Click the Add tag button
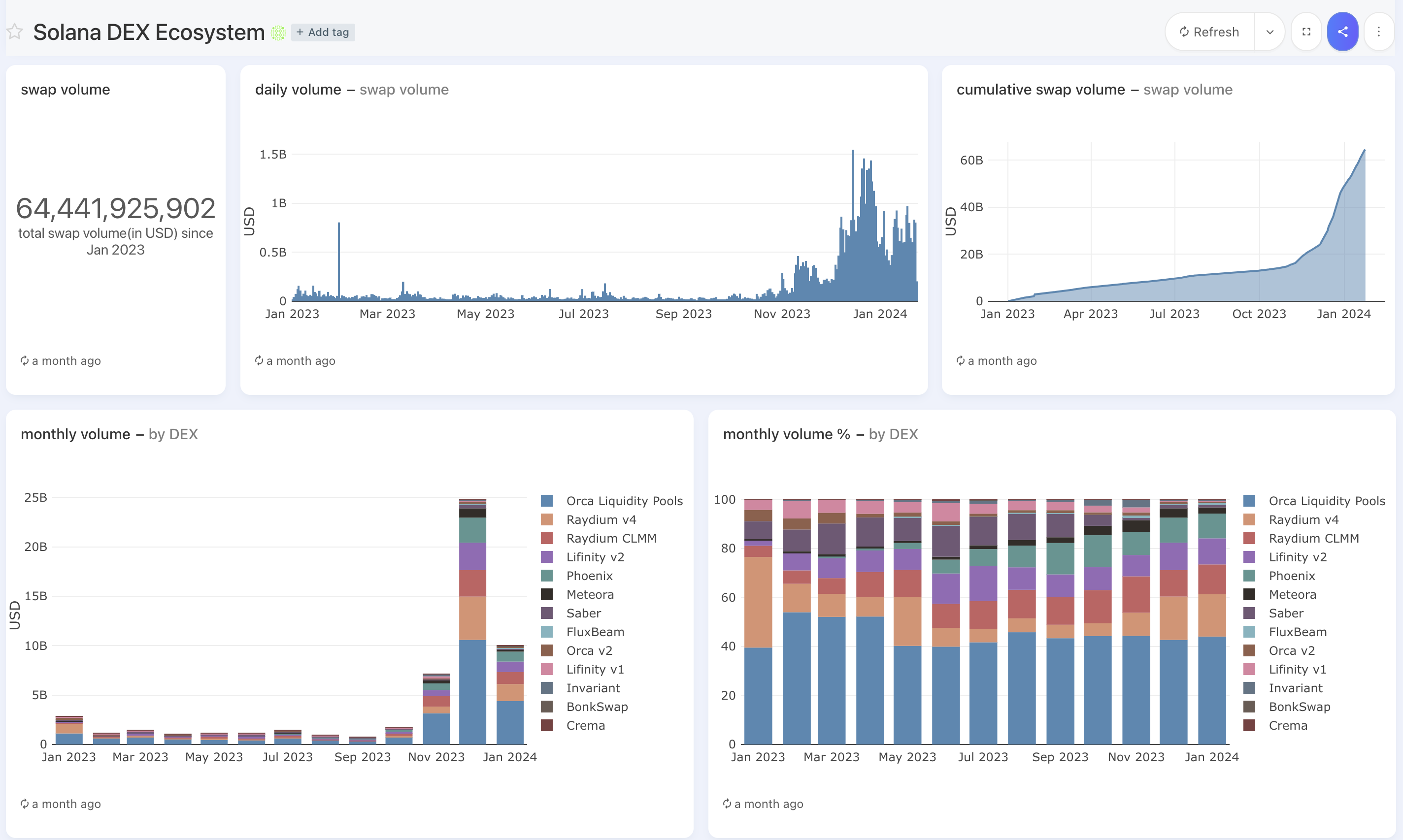Viewport: 1403px width, 840px height. click(x=323, y=32)
